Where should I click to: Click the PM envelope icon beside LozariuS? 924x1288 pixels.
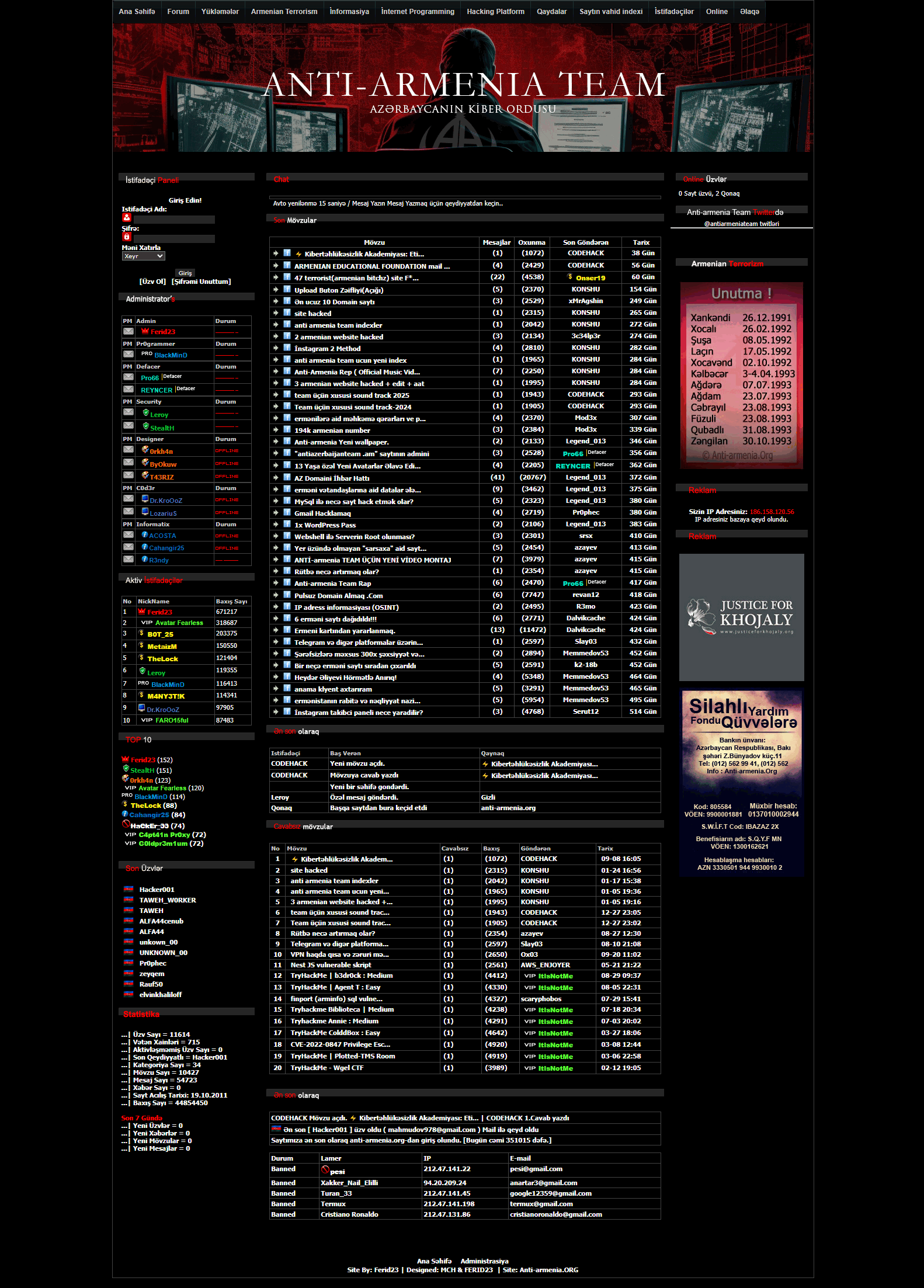pos(128,511)
